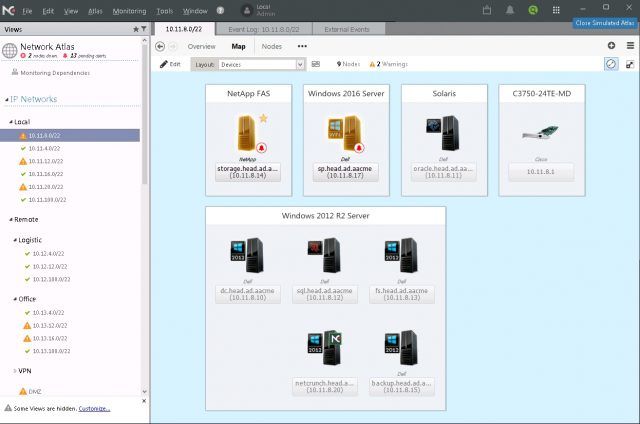
Task: Expand the VPN group
Action: [x=15, y=371]
